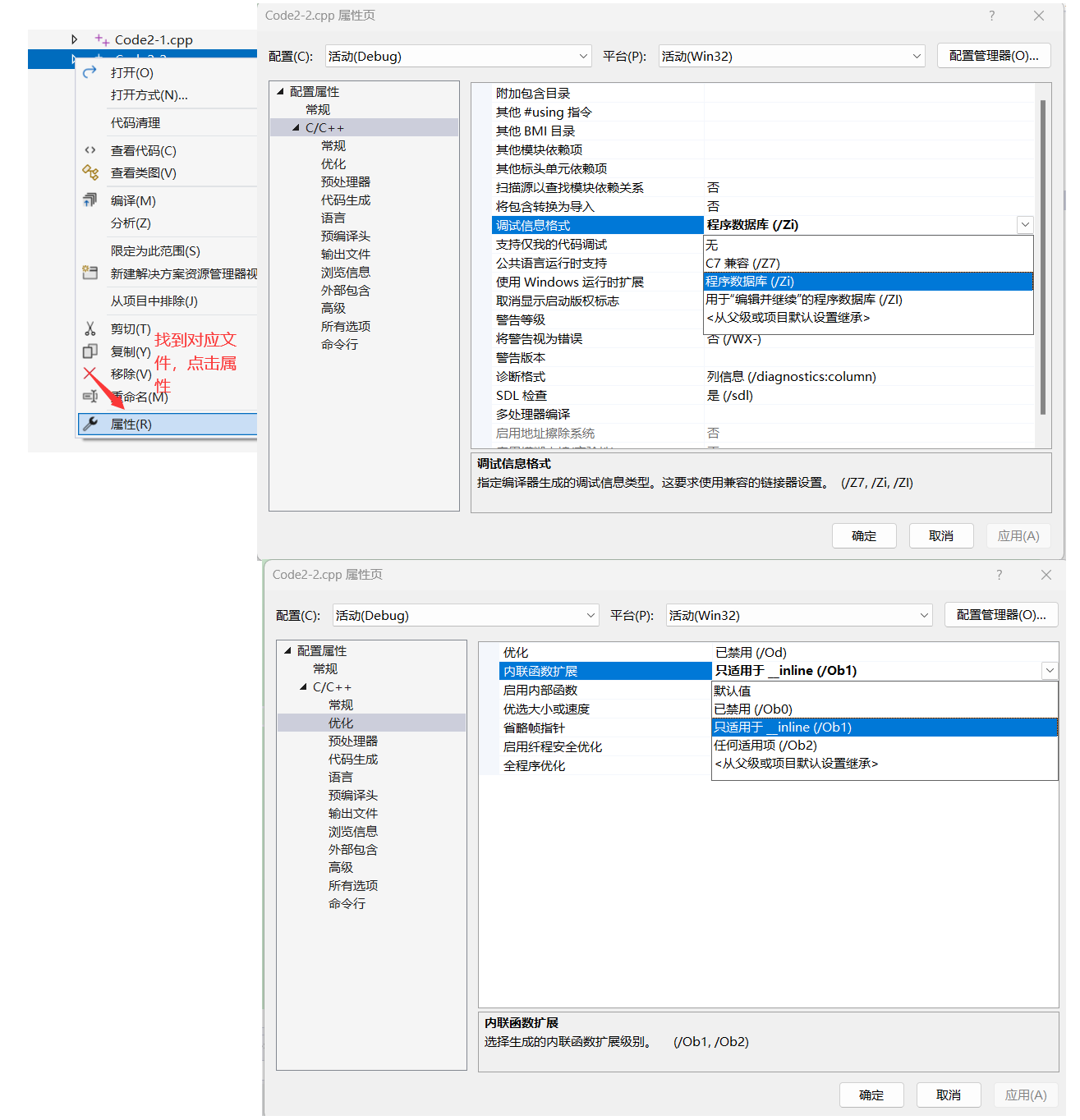Click 确定 in the lower property dialog
The image size is (1080, 1120).
coord(871,1095)
